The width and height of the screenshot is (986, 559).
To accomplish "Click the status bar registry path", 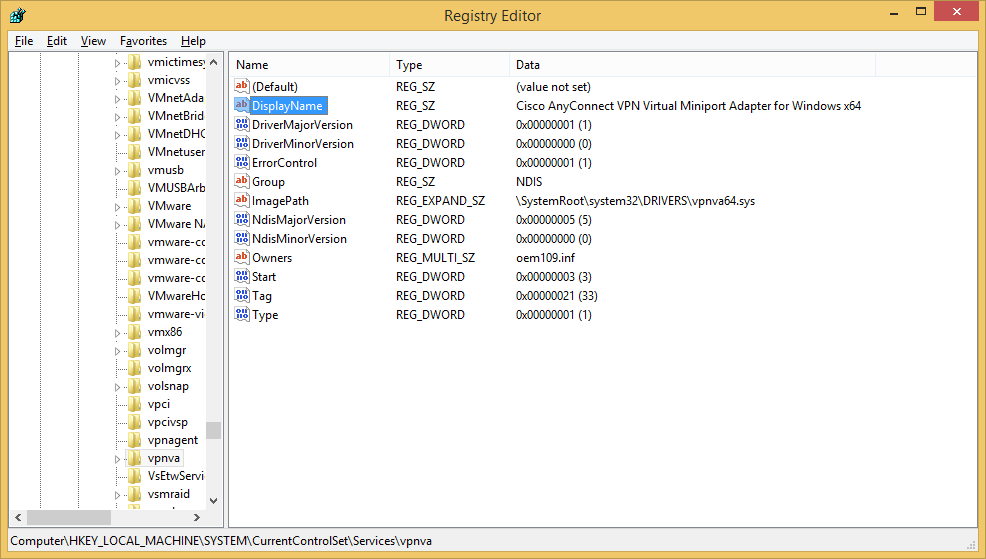I will coord(221,541).
